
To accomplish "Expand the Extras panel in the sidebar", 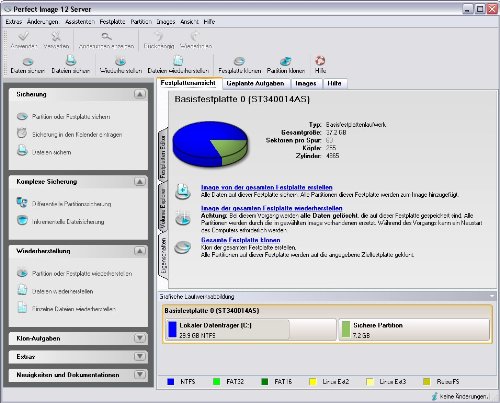I will 140,357.
